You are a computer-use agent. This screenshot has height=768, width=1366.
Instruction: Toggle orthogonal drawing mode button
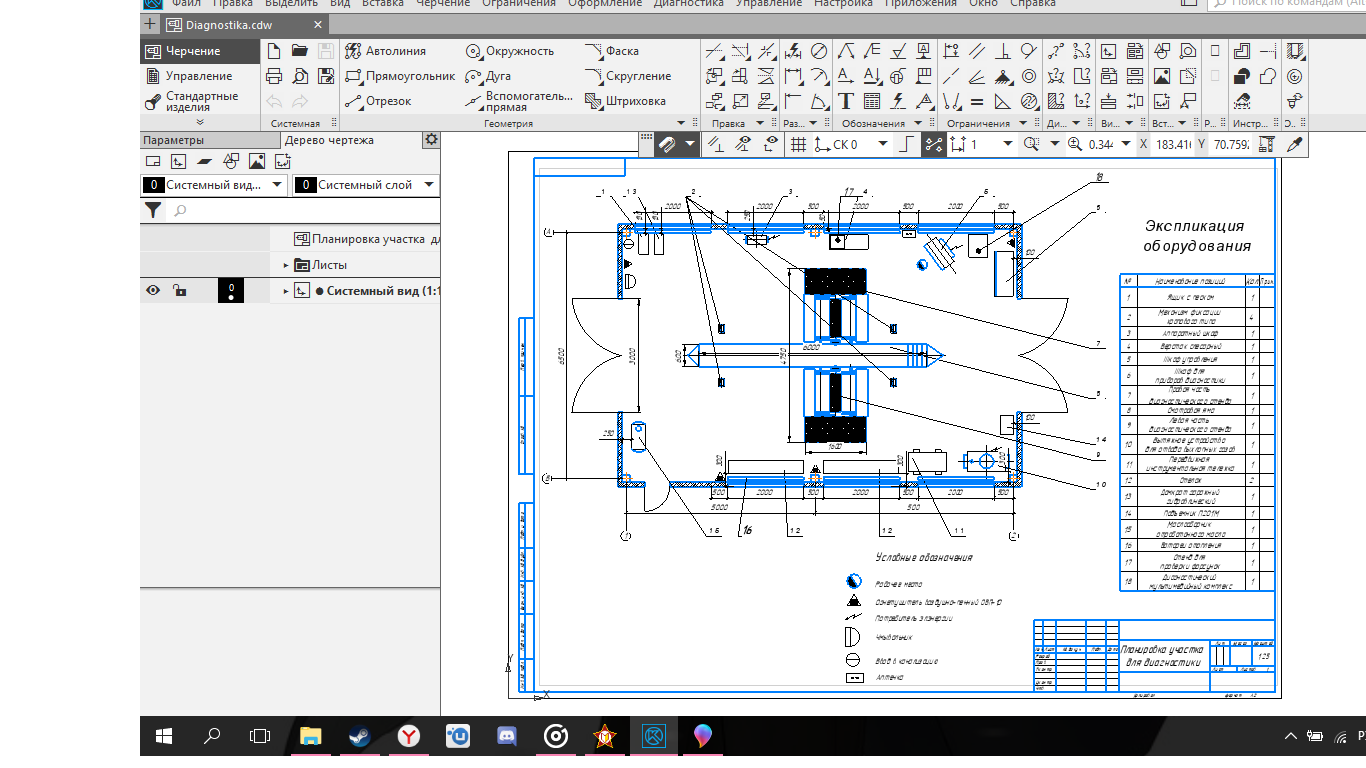pyautogui.click(x=906, y=144)
